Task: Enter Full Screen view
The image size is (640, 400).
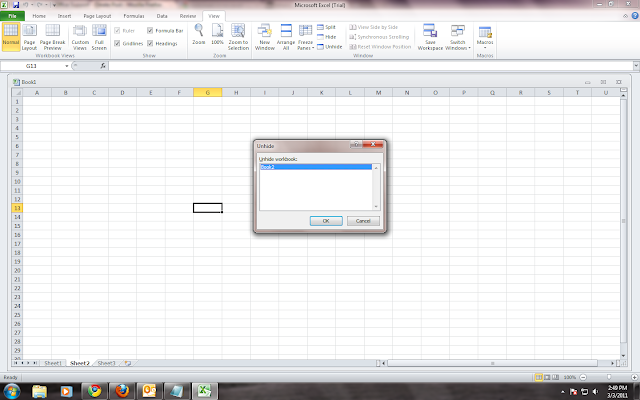Action: tap(99, 37)
